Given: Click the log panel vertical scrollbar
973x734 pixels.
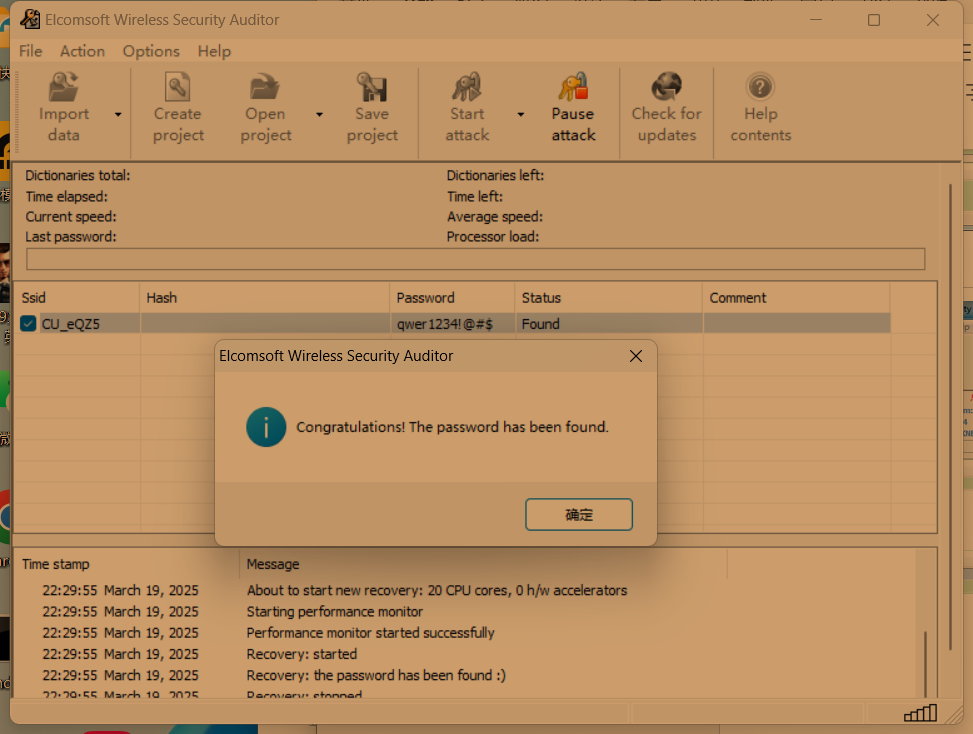Looking at the screenshot, I should tap(925, 664).
